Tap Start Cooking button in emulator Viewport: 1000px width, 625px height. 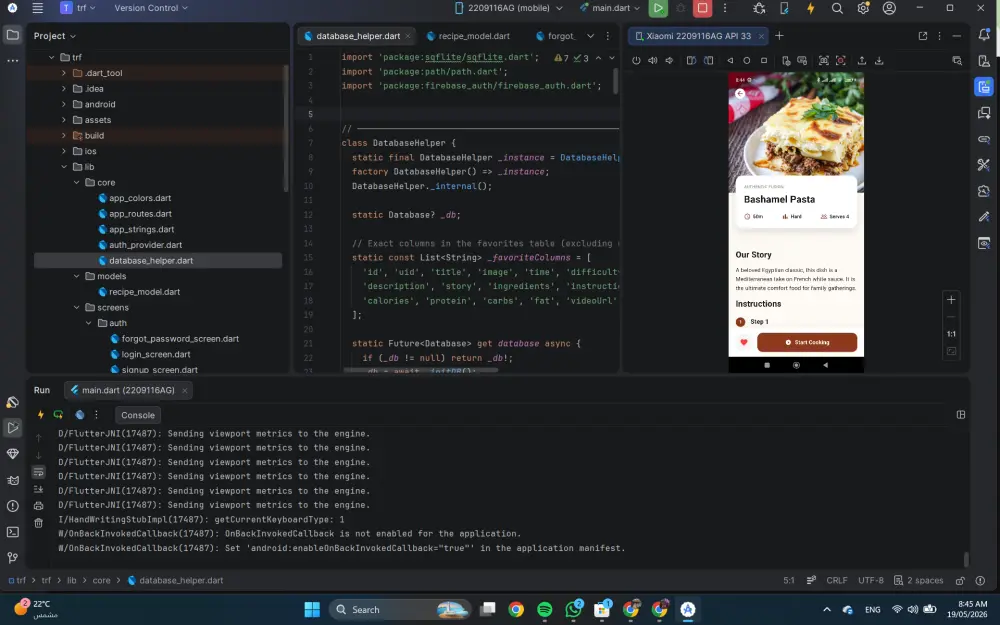point(807,342)
